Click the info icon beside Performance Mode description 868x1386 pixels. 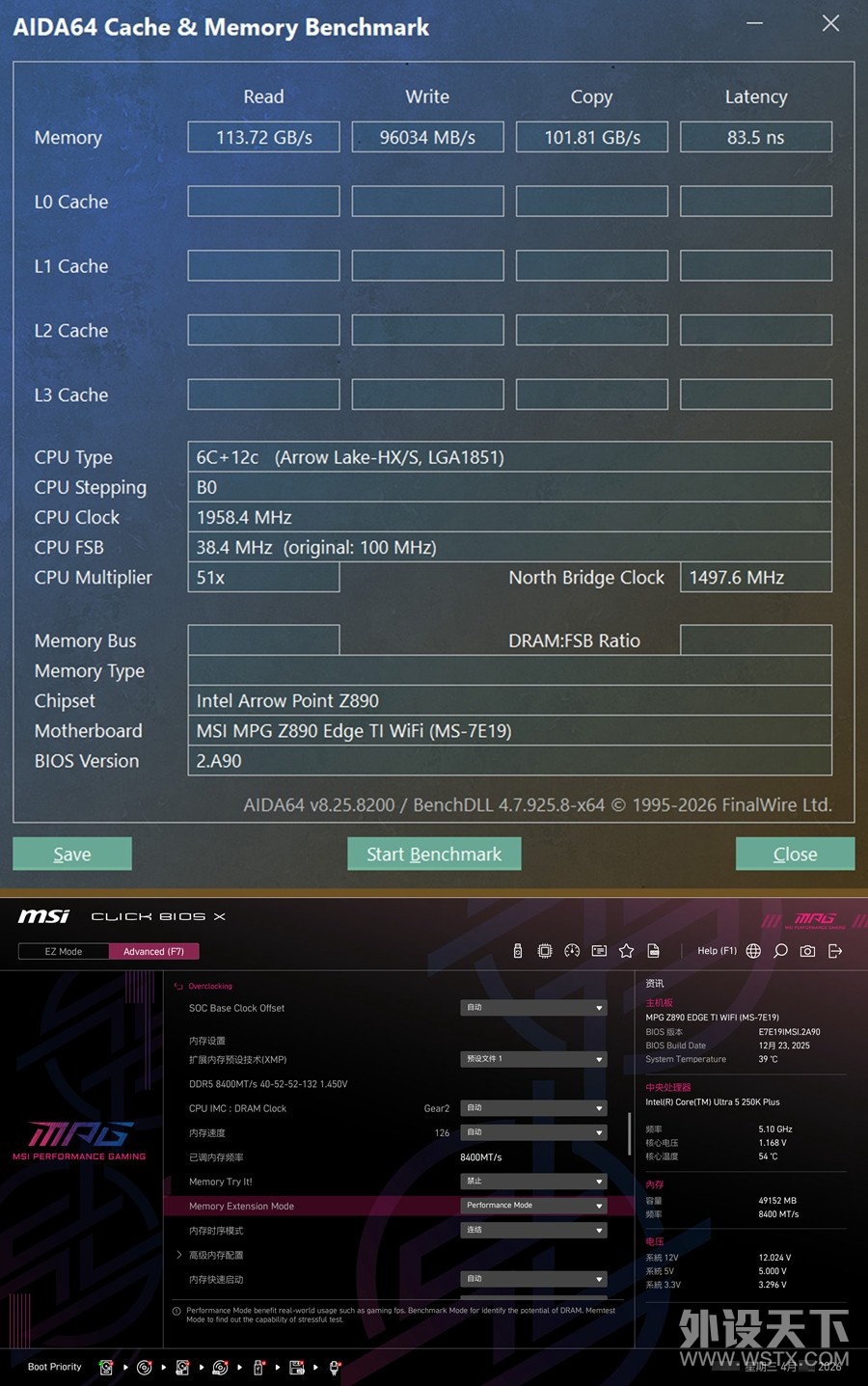176,1311
